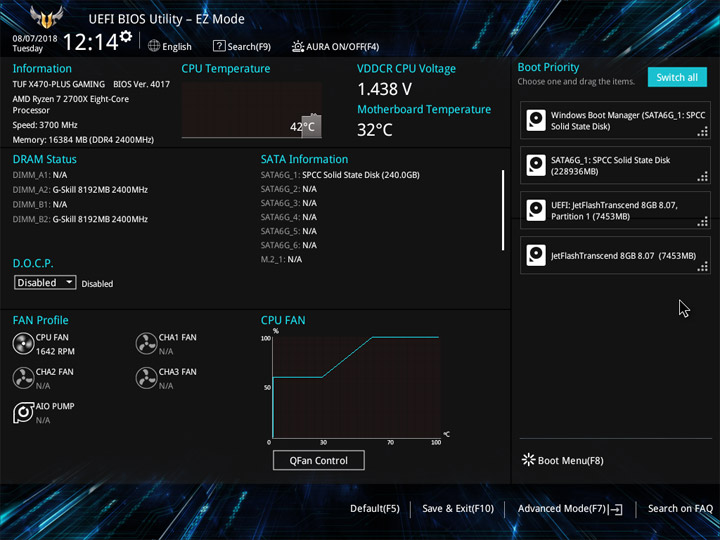This screenshot has height=540, width=720.
Task: Click the UEFI JetFlashTranscend disk icon
Action: click(x=536, y=210)
